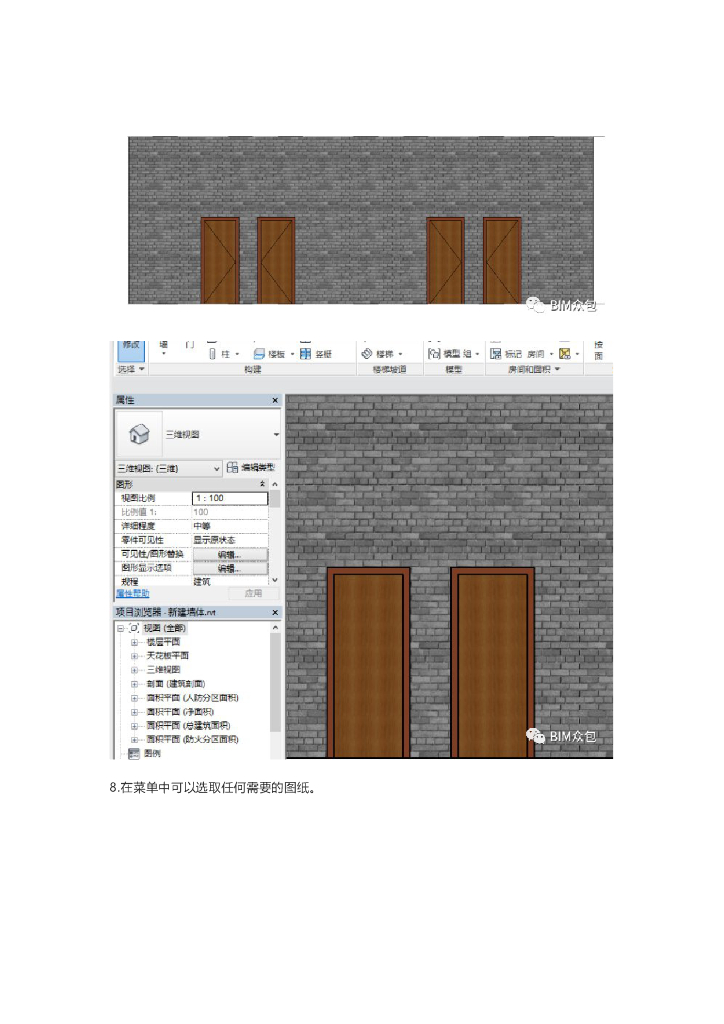Close the 项目浏览器 panel
Screen dimensions: 724x1024
point(275,613)
